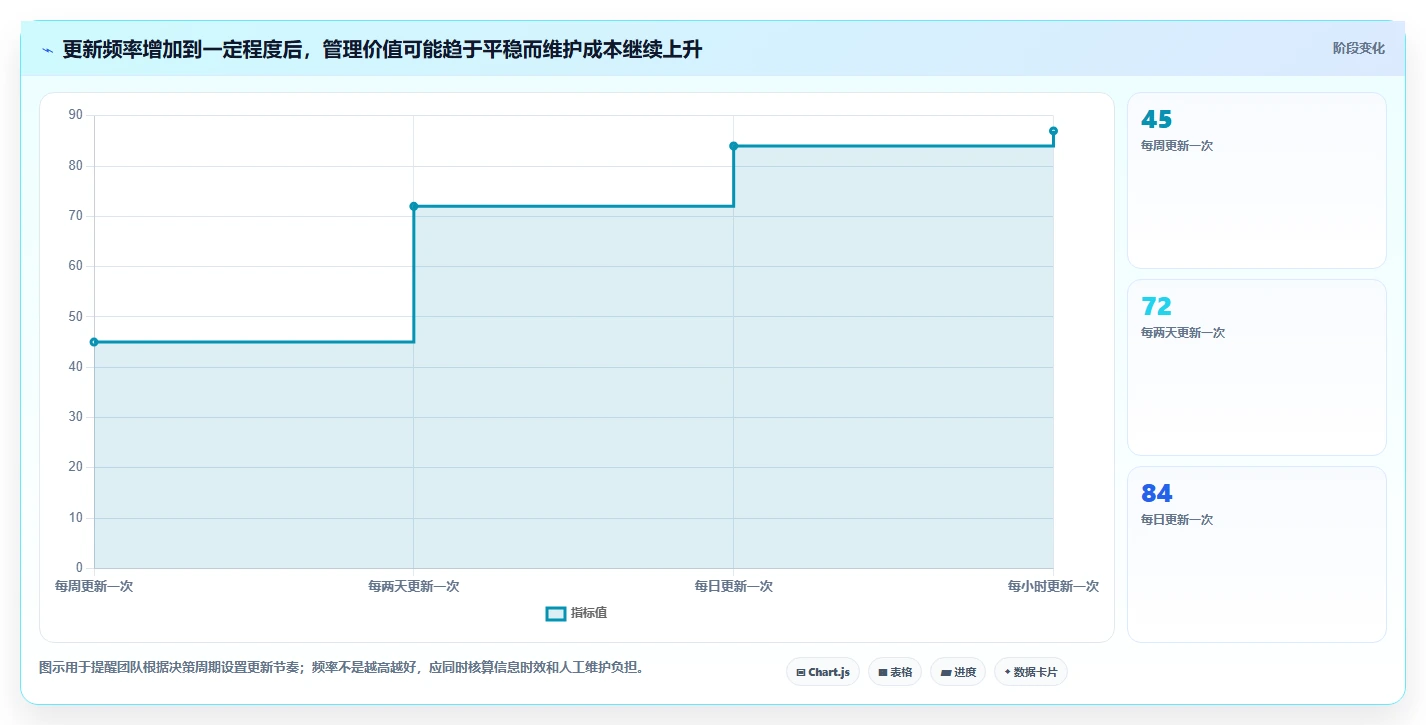Click 每两天更新一次 caption in the 72 card
This screenshot has height=725, width=1426.
point(1183,333)
